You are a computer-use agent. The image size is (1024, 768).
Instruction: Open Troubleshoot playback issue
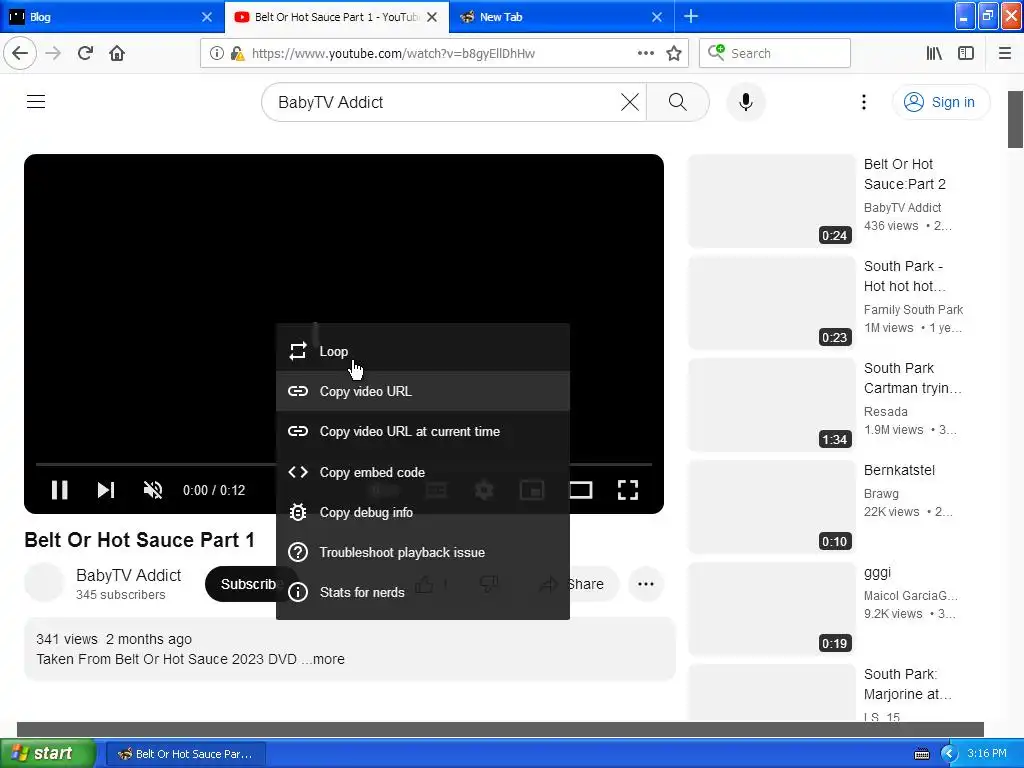pyautogui.click(x=423, y=552)
